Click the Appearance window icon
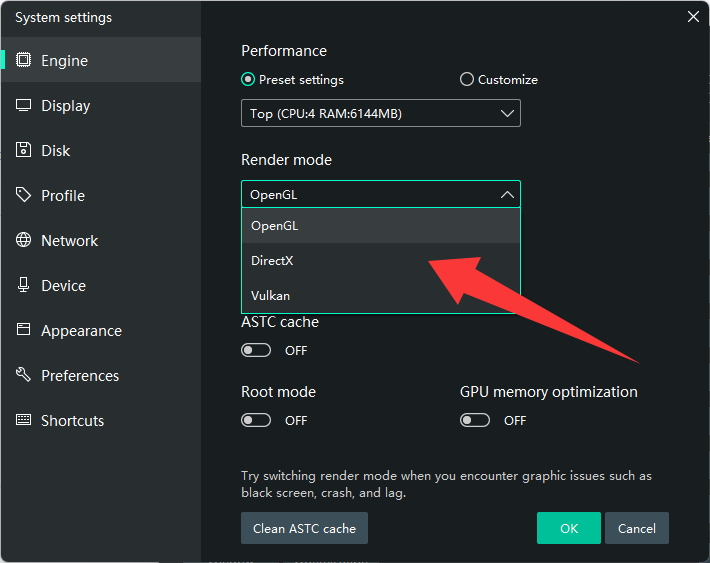This screenshot has width=710, height=563. (24, 331)
